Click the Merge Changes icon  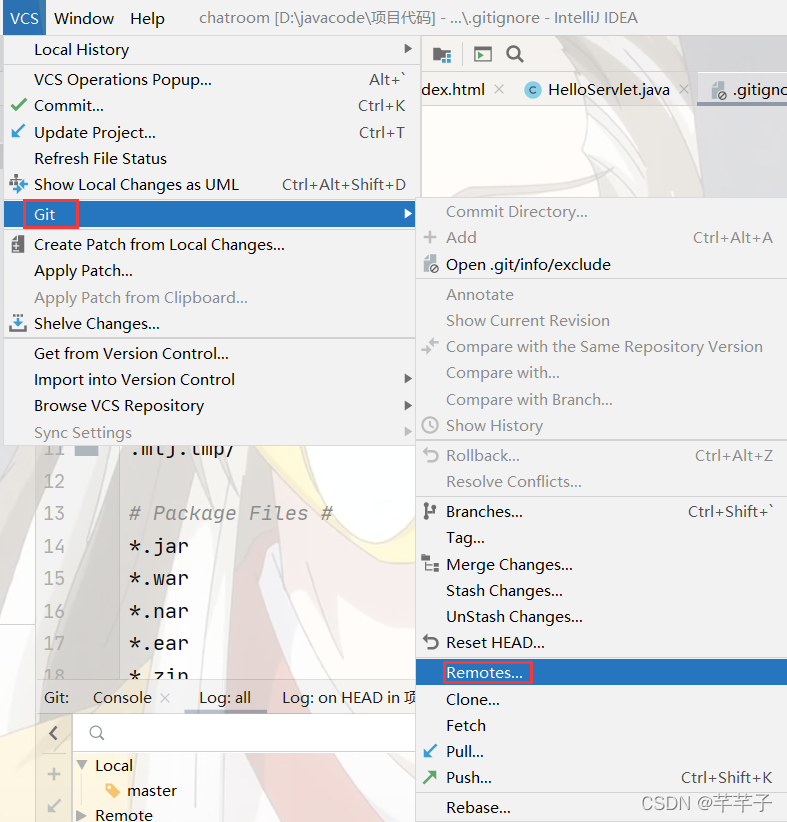coord(430,564)
